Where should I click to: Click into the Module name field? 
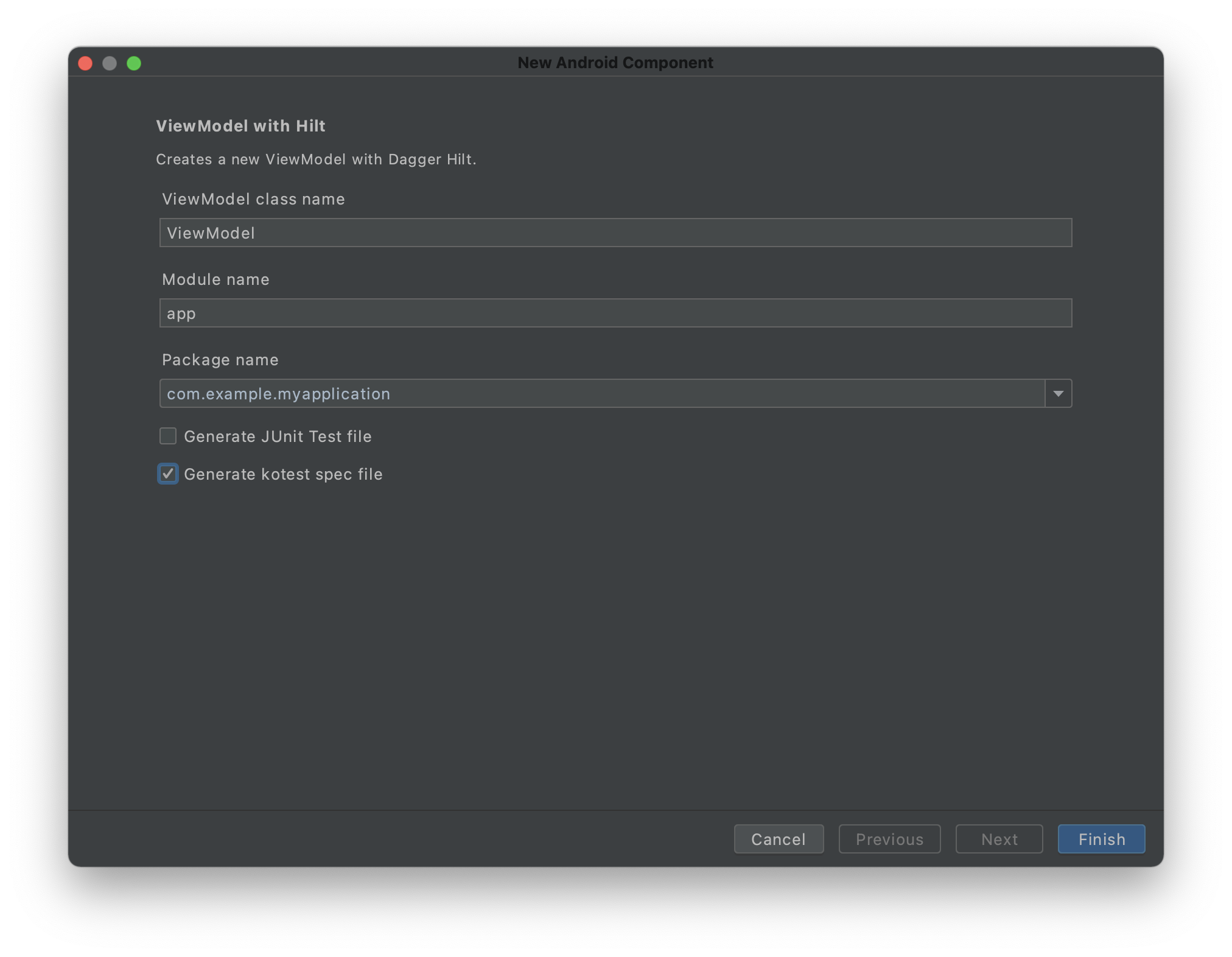pyautogui.click(x=615, y=313)
